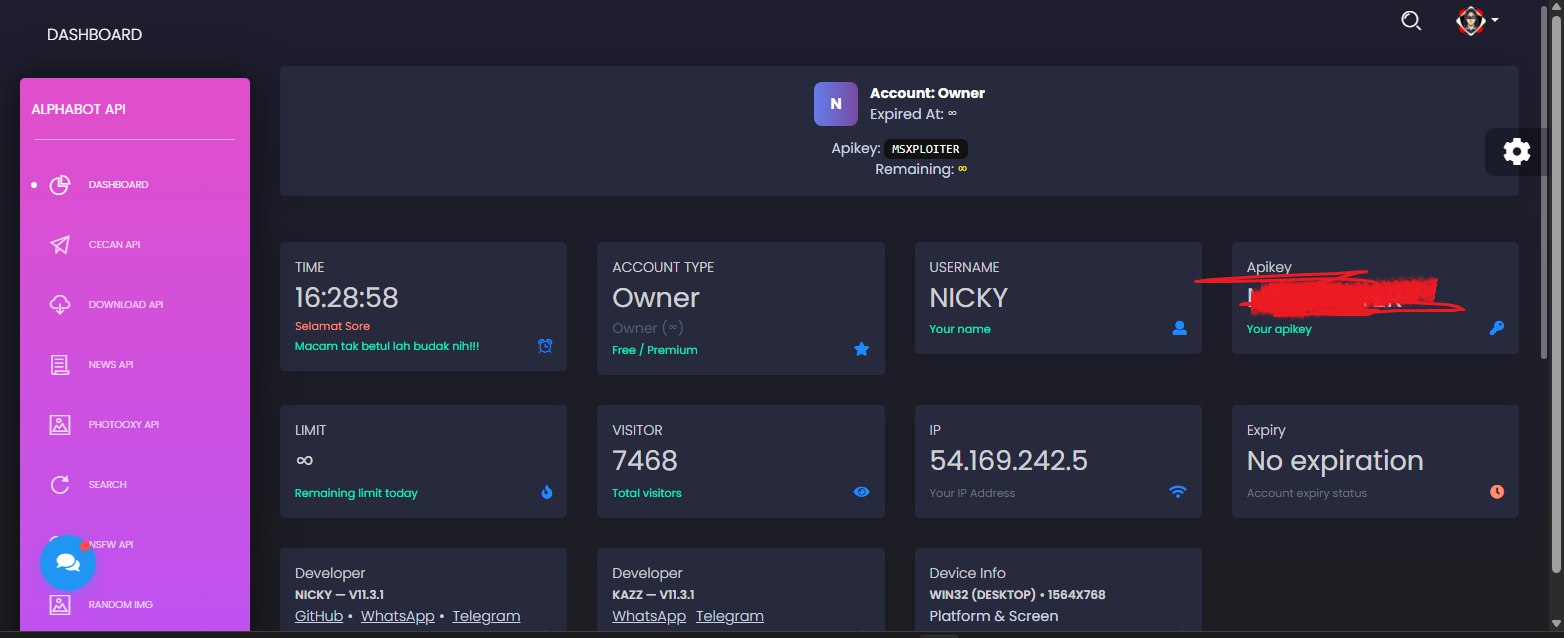Click the flame icon in Limit card

pyautogui.click(x=546, y=492)
